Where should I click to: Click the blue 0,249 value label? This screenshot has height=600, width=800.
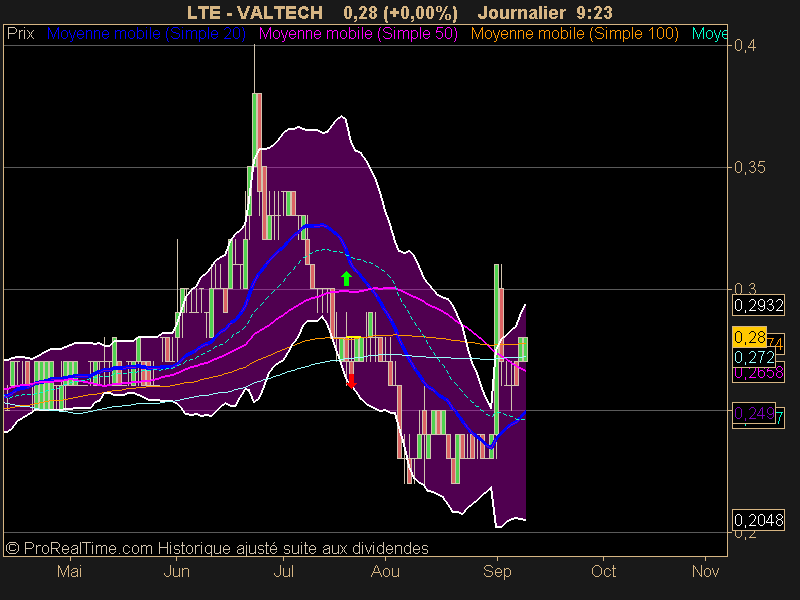[754, 413]
